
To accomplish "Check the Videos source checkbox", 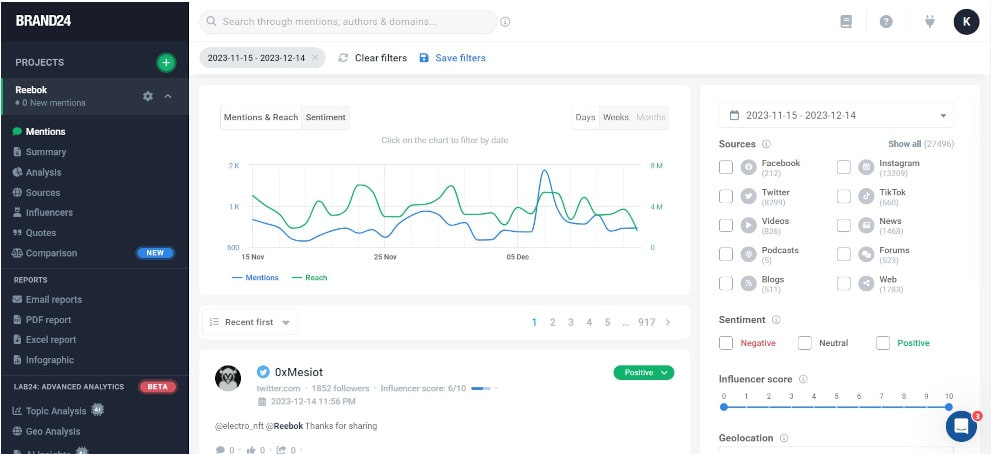I will tap(726, 225).
